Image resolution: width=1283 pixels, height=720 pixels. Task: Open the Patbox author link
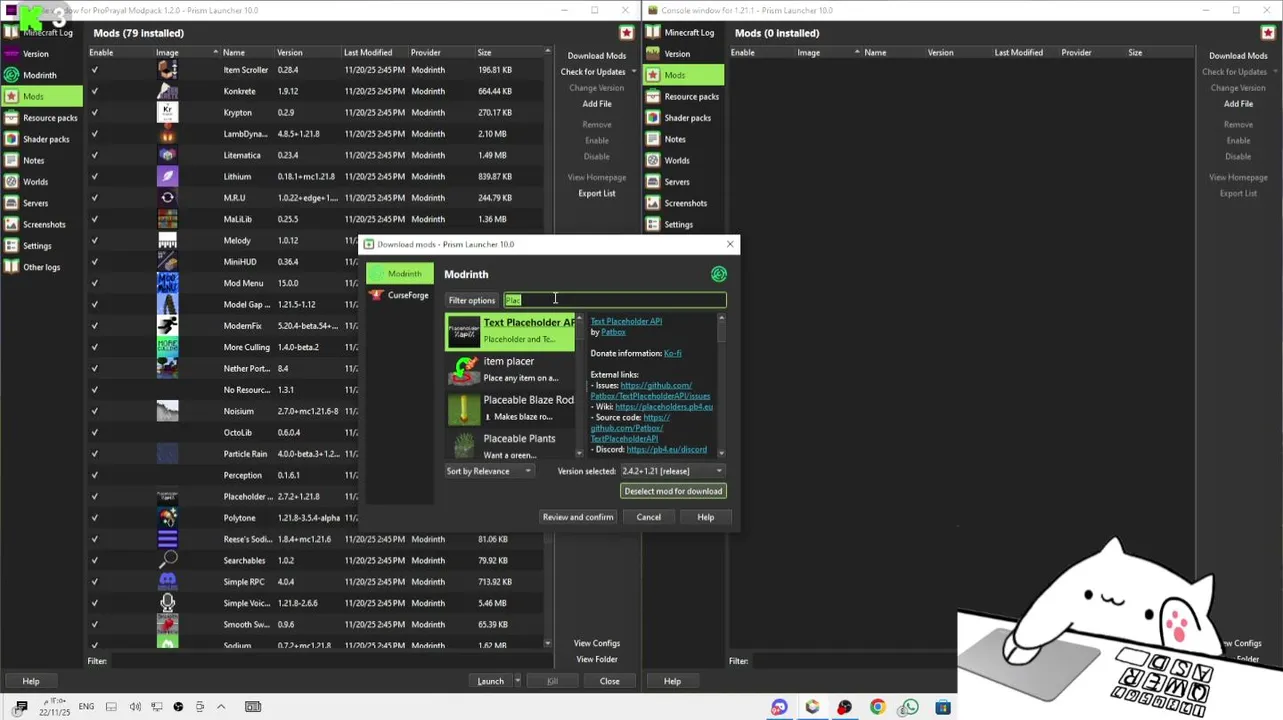click(x=613, y=332)
